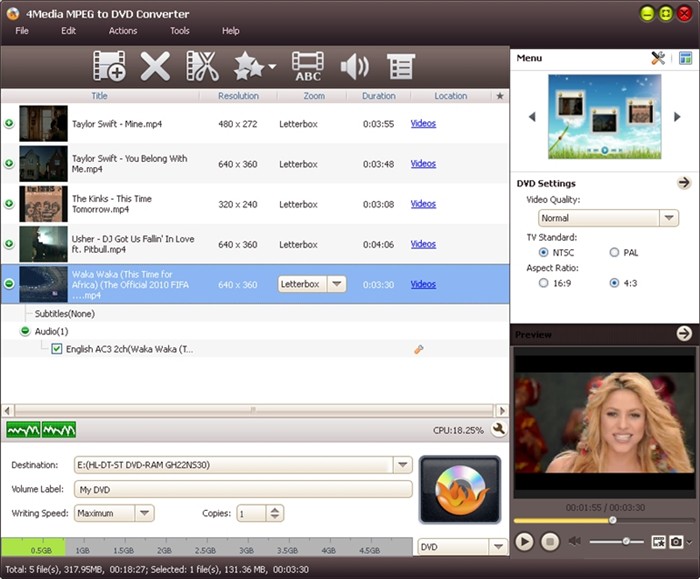Collapse the Audio(1) tree node

25,331
